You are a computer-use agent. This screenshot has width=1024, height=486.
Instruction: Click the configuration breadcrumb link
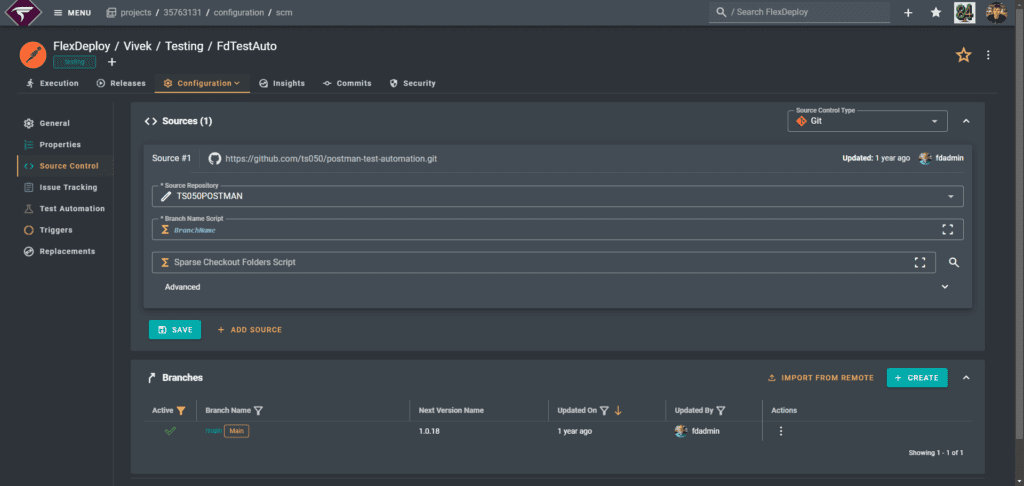(238, 12)
